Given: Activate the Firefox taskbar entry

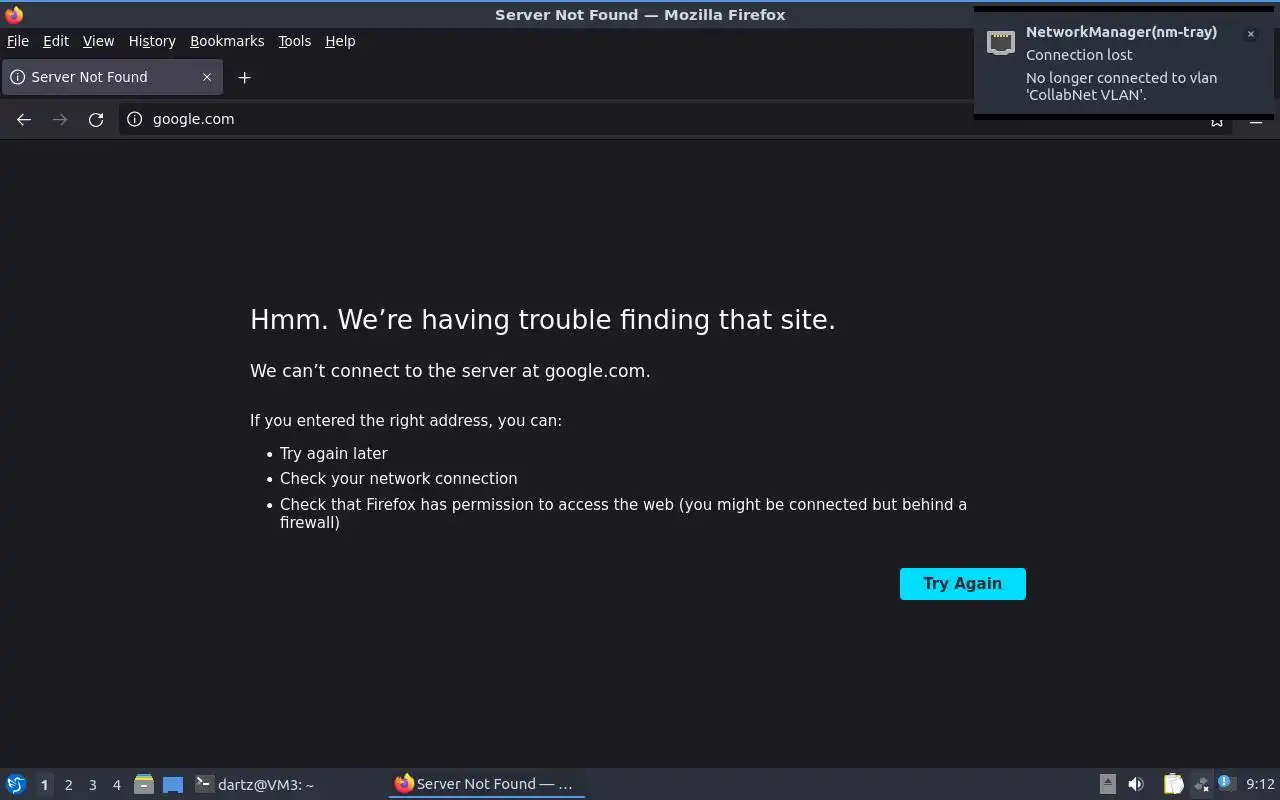Looking at the screenshot, I should pyautogui.click(x=487, y=784).
